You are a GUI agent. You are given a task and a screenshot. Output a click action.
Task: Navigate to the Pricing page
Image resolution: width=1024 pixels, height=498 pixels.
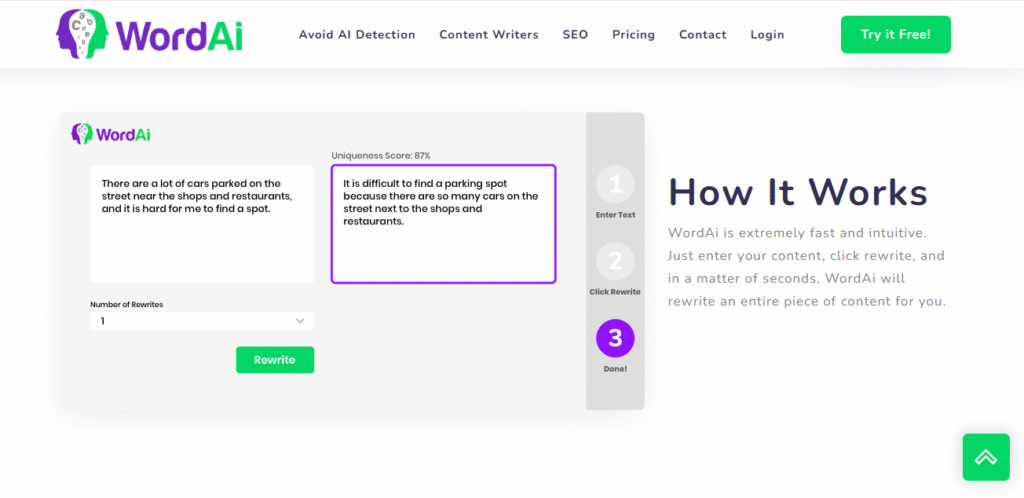[x=633, y=35]
